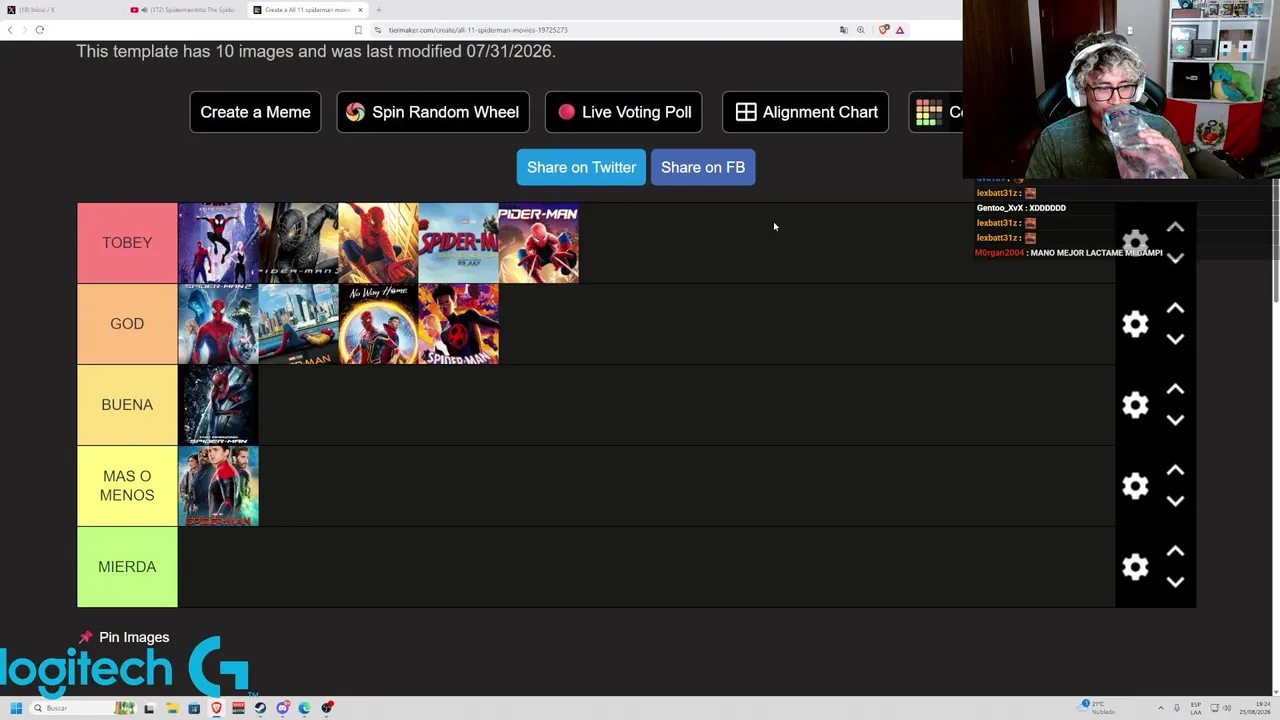The width and height of the screenshot is (1280, 720).
Task: Select the fourth poster in GOD tier
Action: pyautogui.click(x=458, y=324)
